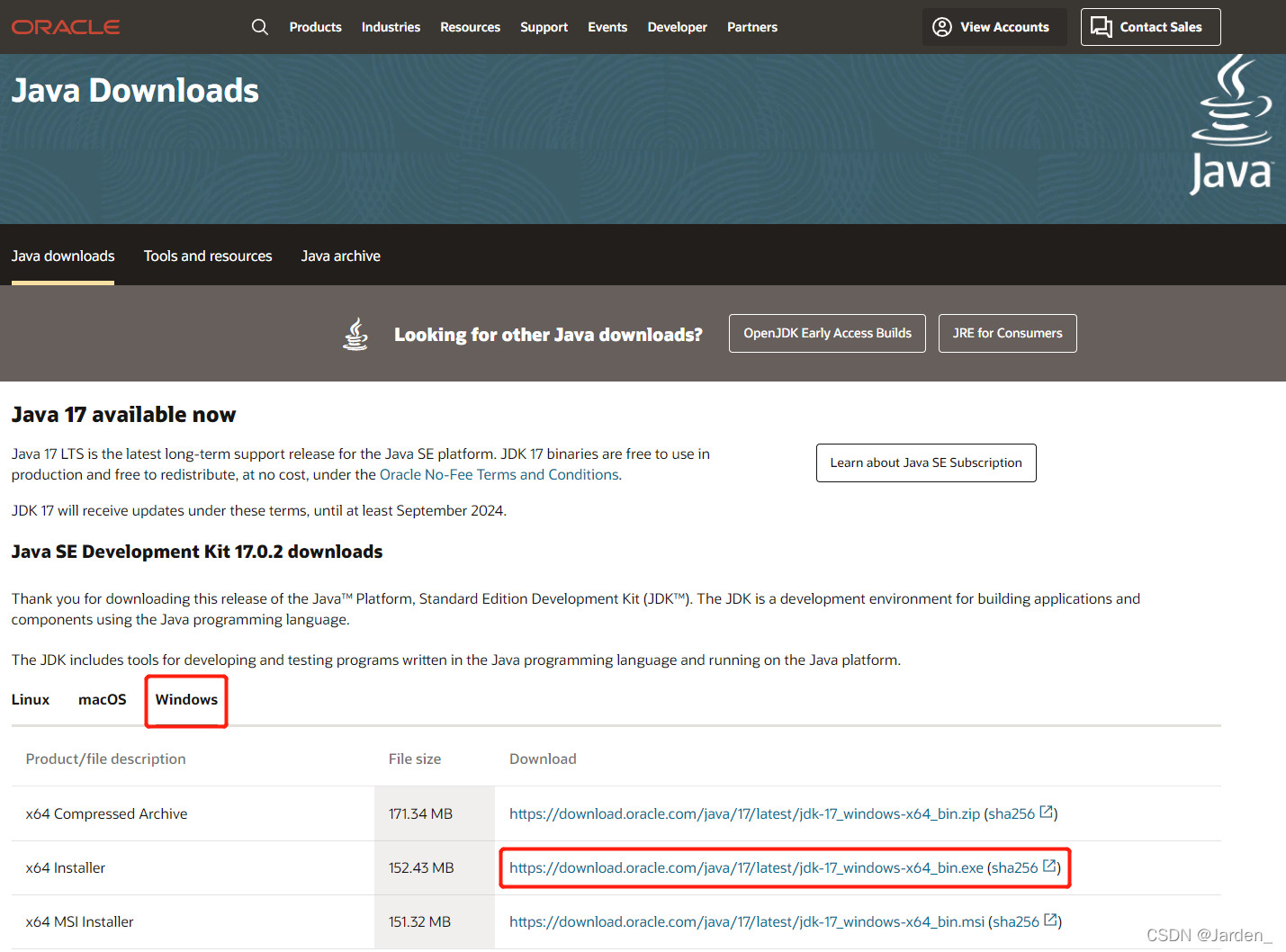Screen dimensions: 1286x952
Task: Select the macOS platform tab
Action: pyautogui.click(x=103, y=699)
